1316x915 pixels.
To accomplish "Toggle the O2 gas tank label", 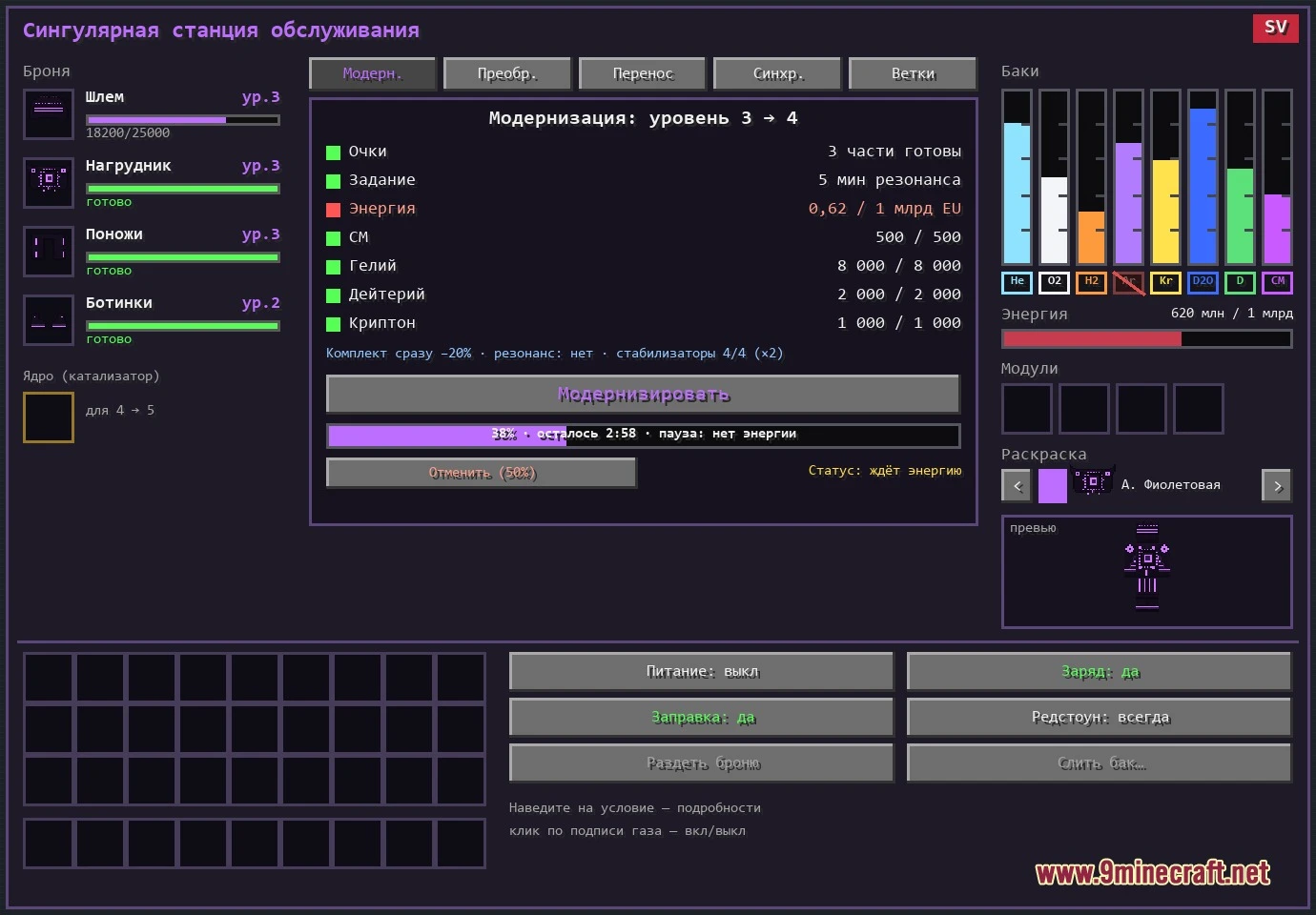I will (1054, 282).
